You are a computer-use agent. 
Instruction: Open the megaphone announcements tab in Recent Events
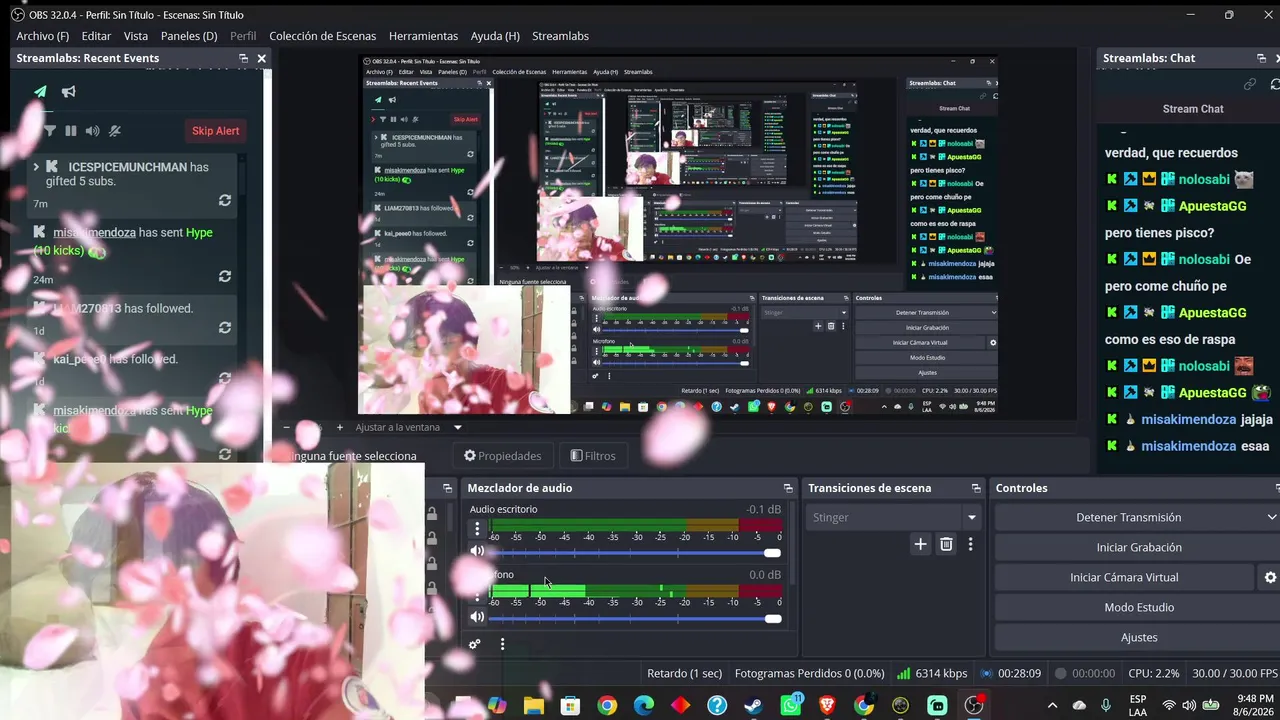click(69, 92)
